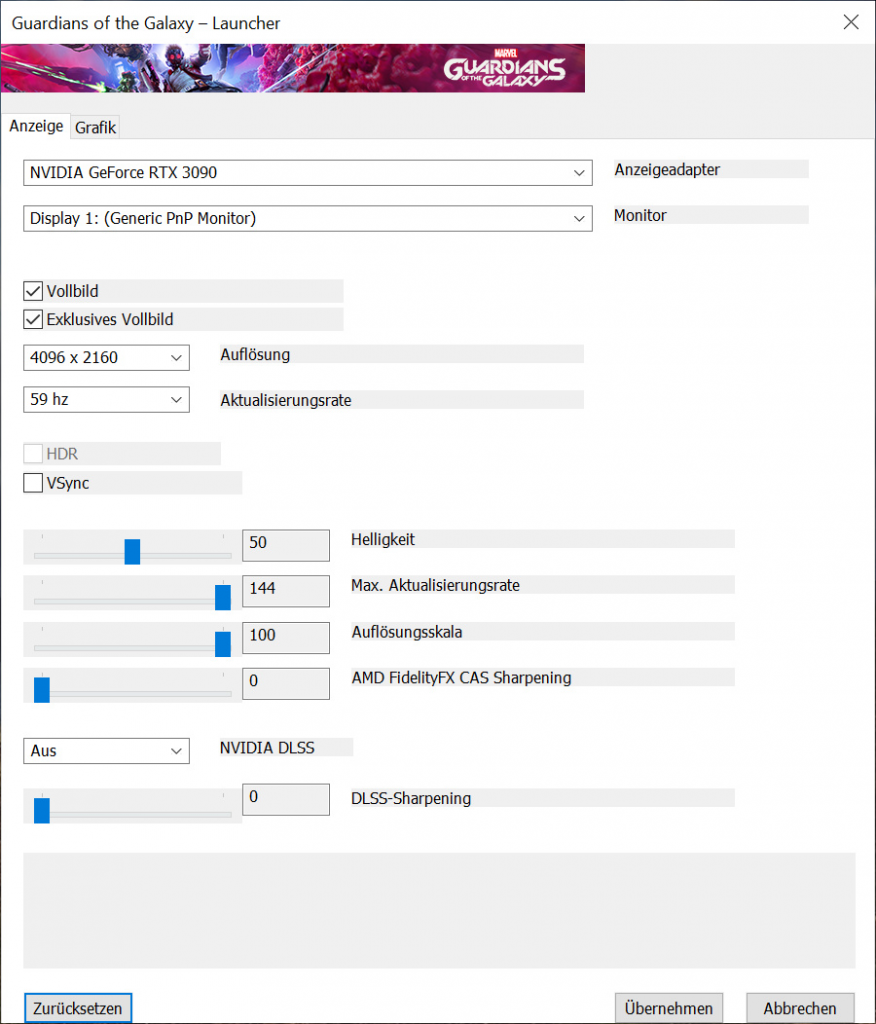Open the Monitor dropdown showing Display 1

308,219
